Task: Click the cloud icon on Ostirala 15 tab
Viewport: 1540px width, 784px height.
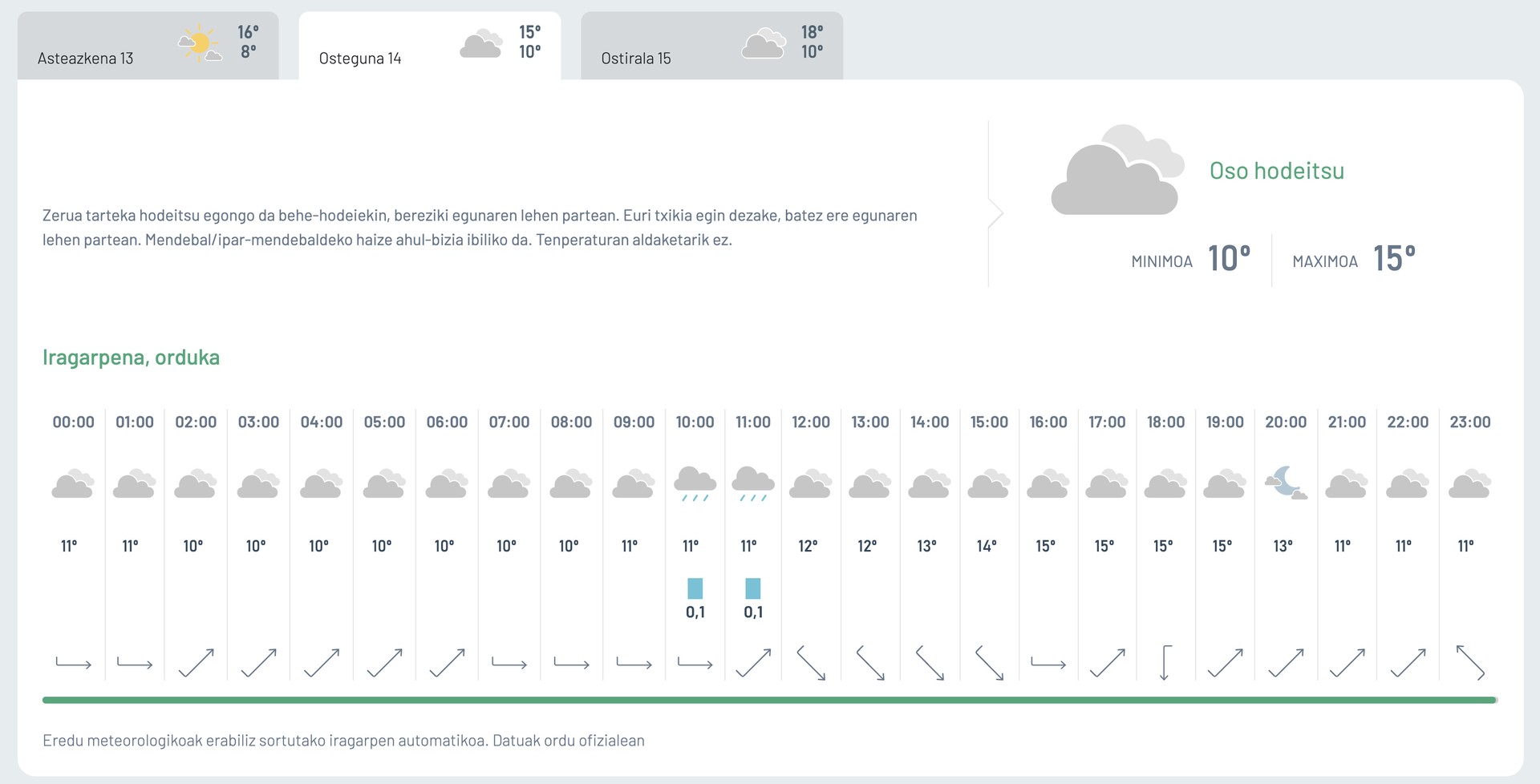Action: [764, 43]
